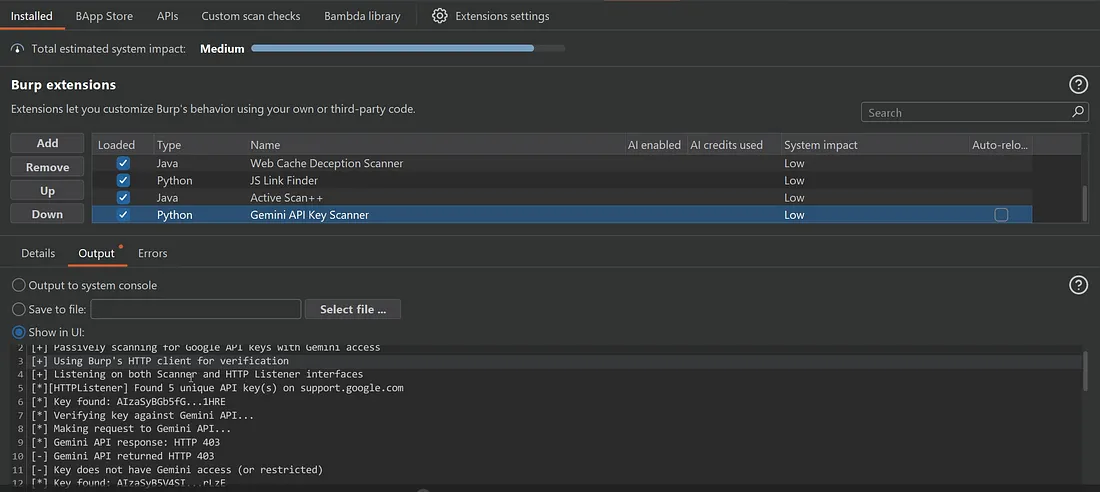The height and width of the screenshot is (492, 1100).
Task: Uncheck Loaded for Active Scan++
Action: click(123, 197)
